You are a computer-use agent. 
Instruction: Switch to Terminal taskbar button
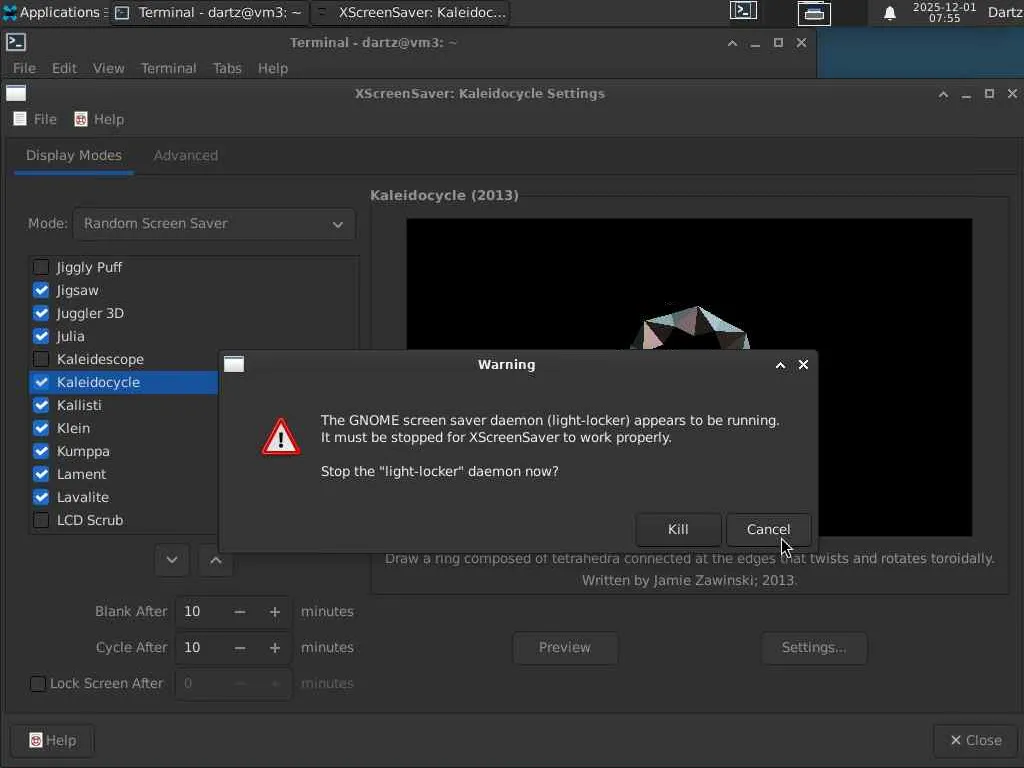pos(208,12)
